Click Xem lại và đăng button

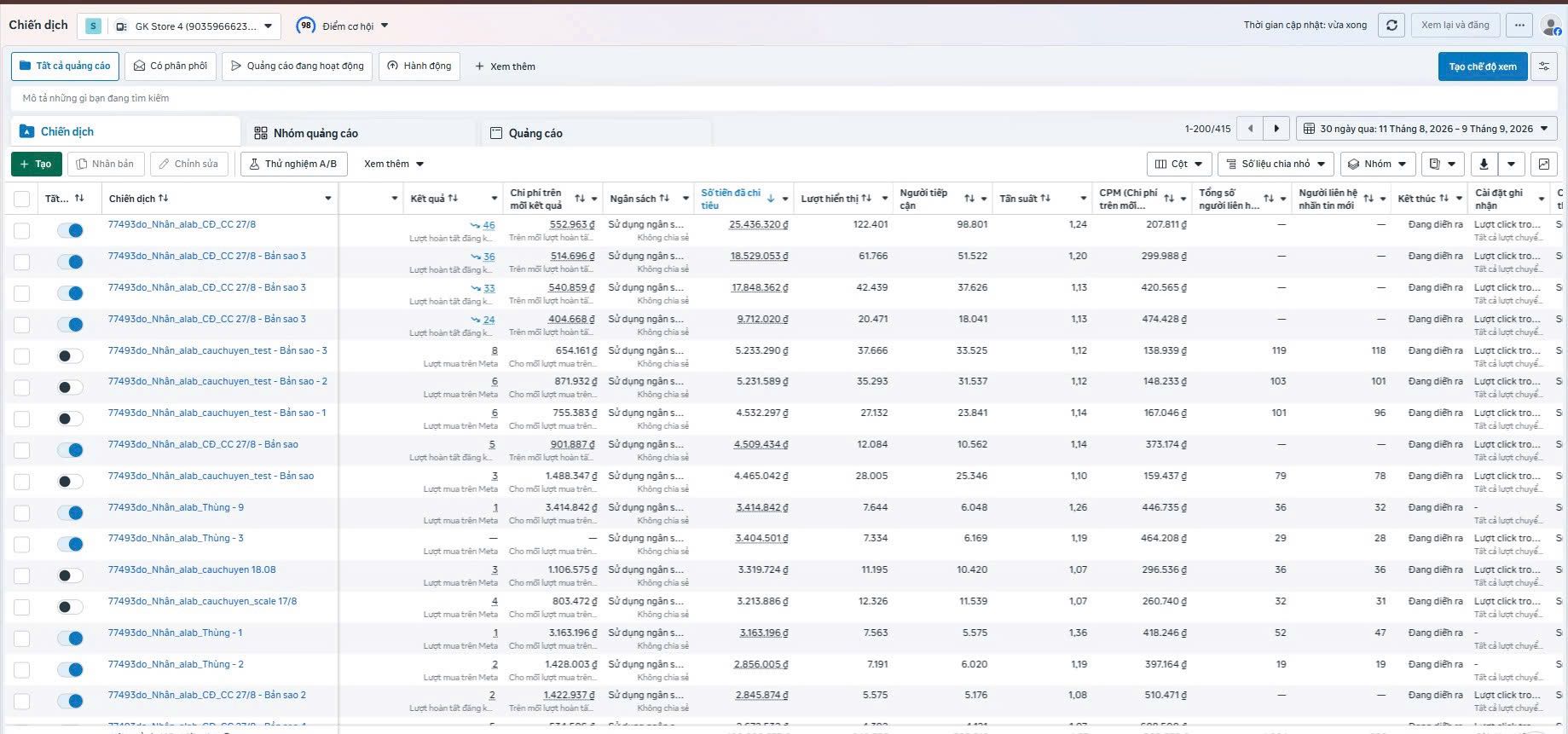coord(1455,26)
